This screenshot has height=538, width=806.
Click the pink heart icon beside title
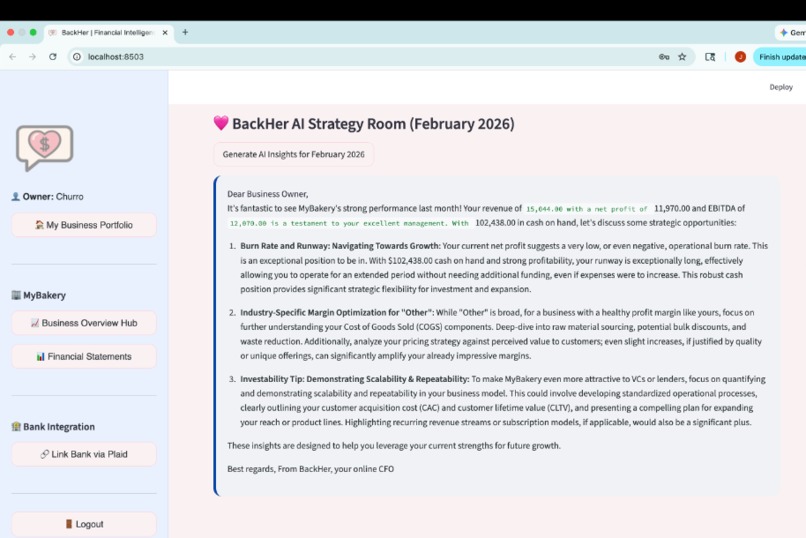221,123
